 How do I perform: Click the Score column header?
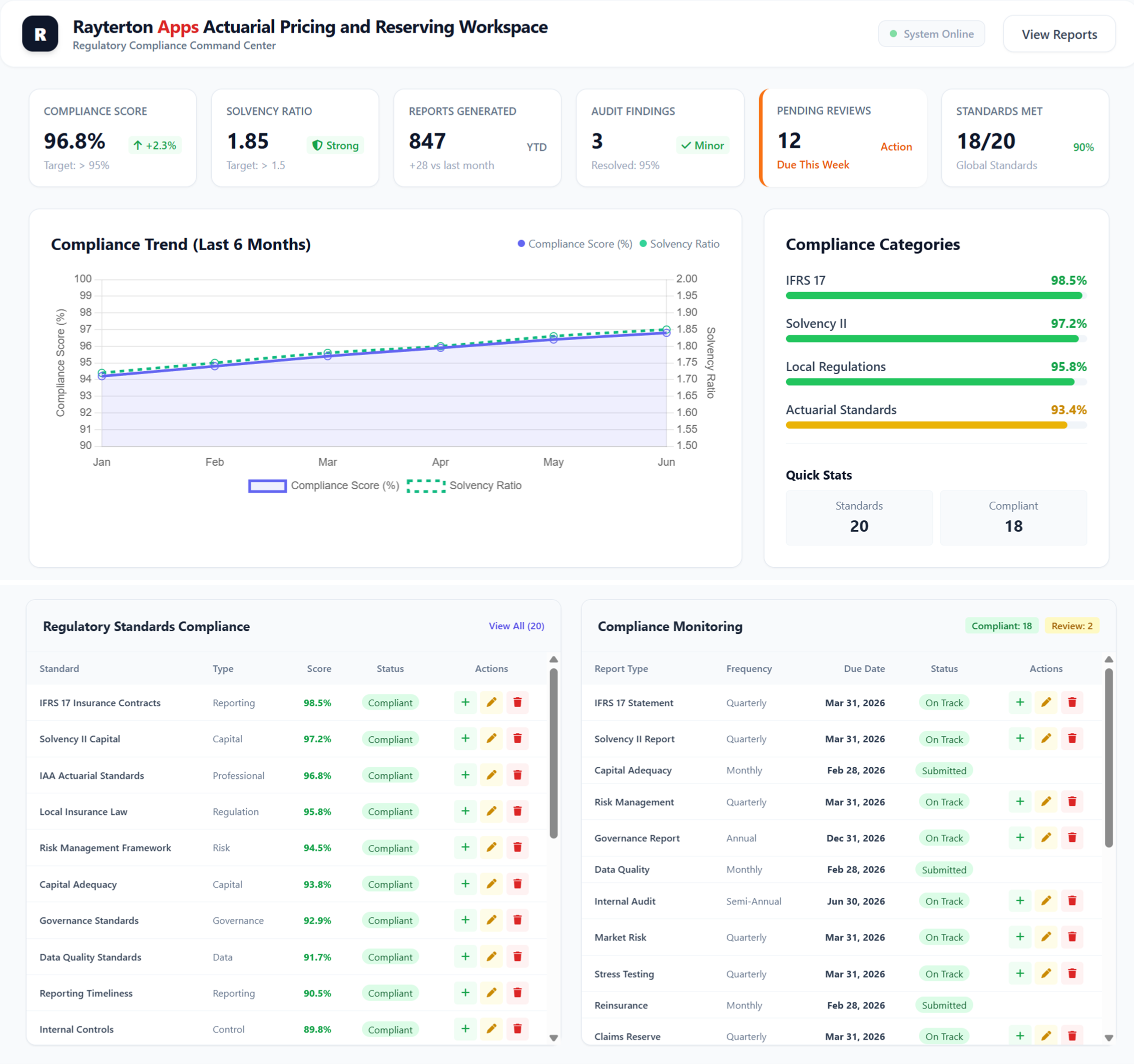[x=318, y=668]
